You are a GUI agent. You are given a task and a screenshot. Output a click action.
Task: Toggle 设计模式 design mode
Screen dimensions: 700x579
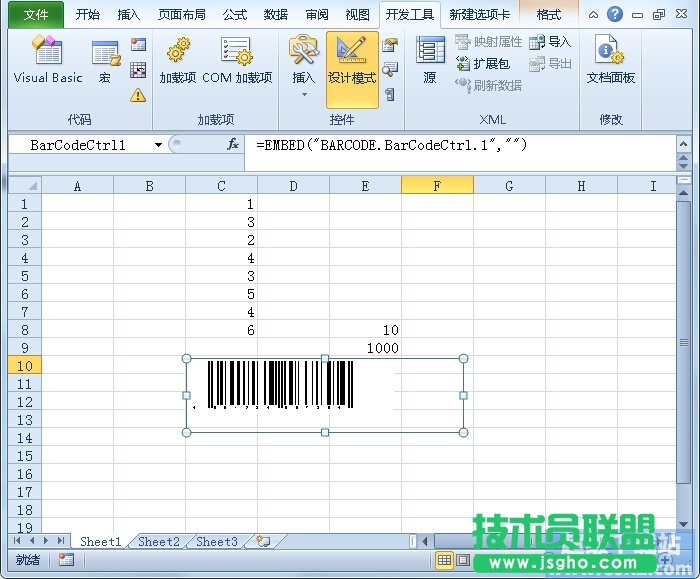pyautogui.click(x=352, y=66)
